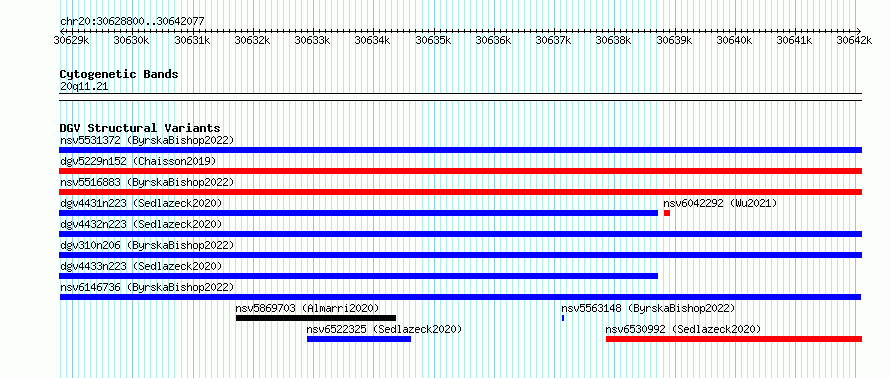
Task: Click the nsv6146736 (ByrskaBishop2022) label
Action: (147, 287)
